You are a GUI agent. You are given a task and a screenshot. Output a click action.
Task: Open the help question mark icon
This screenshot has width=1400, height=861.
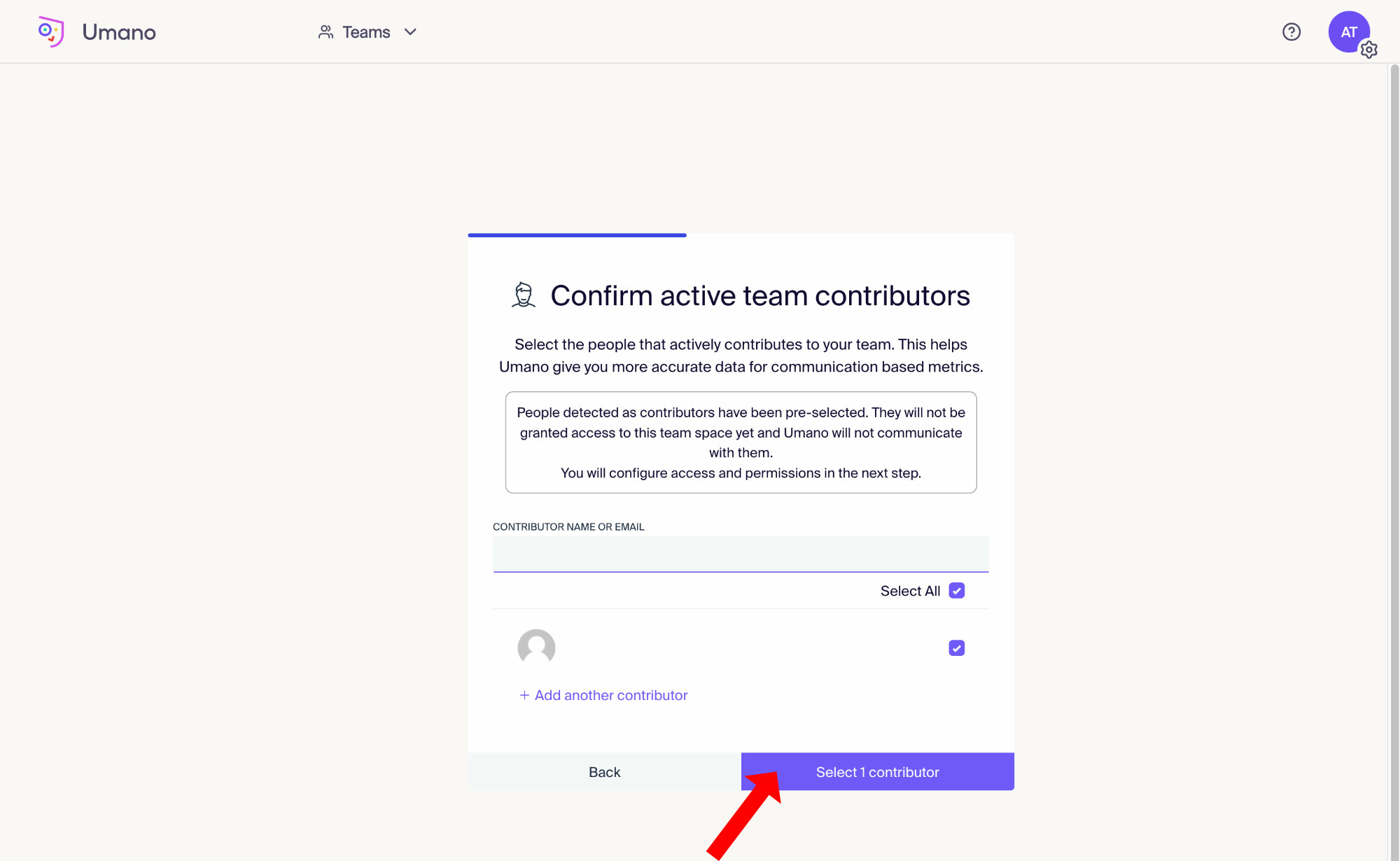tap(1291, 31)
